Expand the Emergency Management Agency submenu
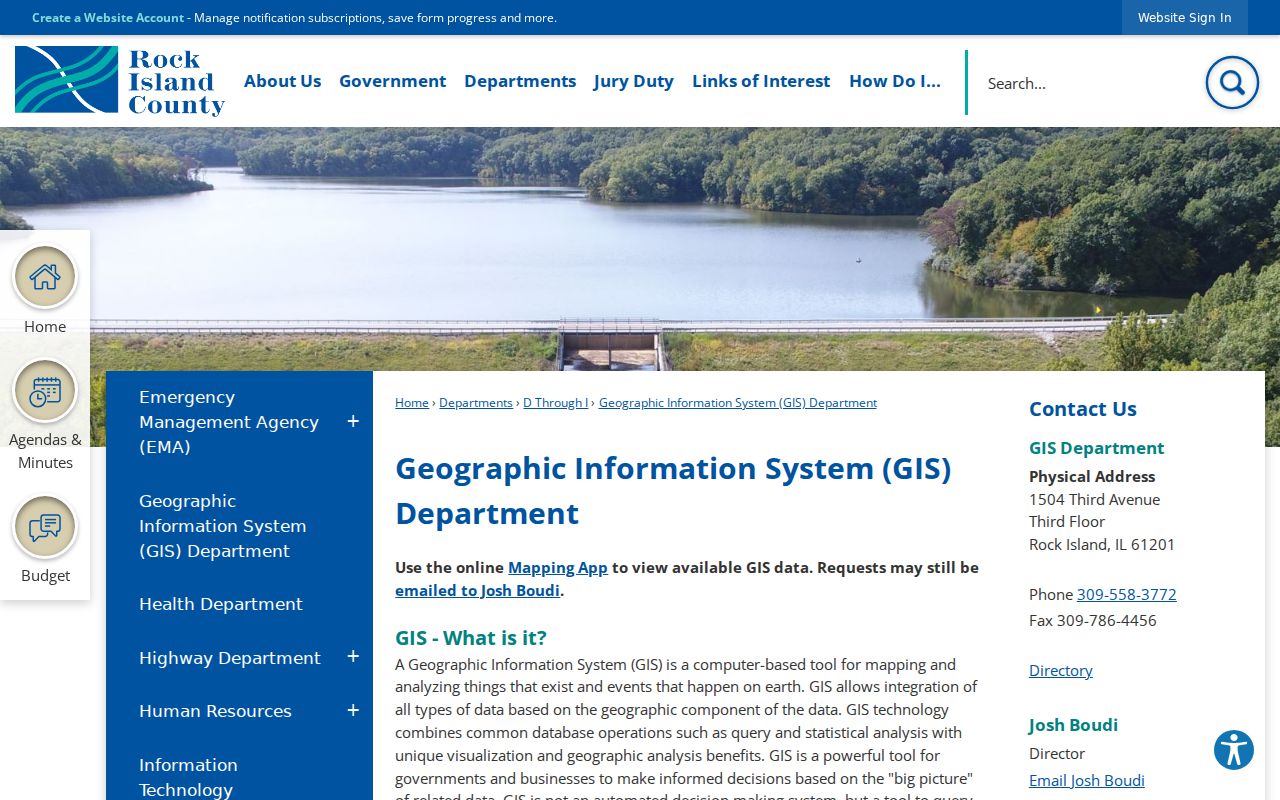This screenshot has width=1280, height=800. (x=353, y=422)
